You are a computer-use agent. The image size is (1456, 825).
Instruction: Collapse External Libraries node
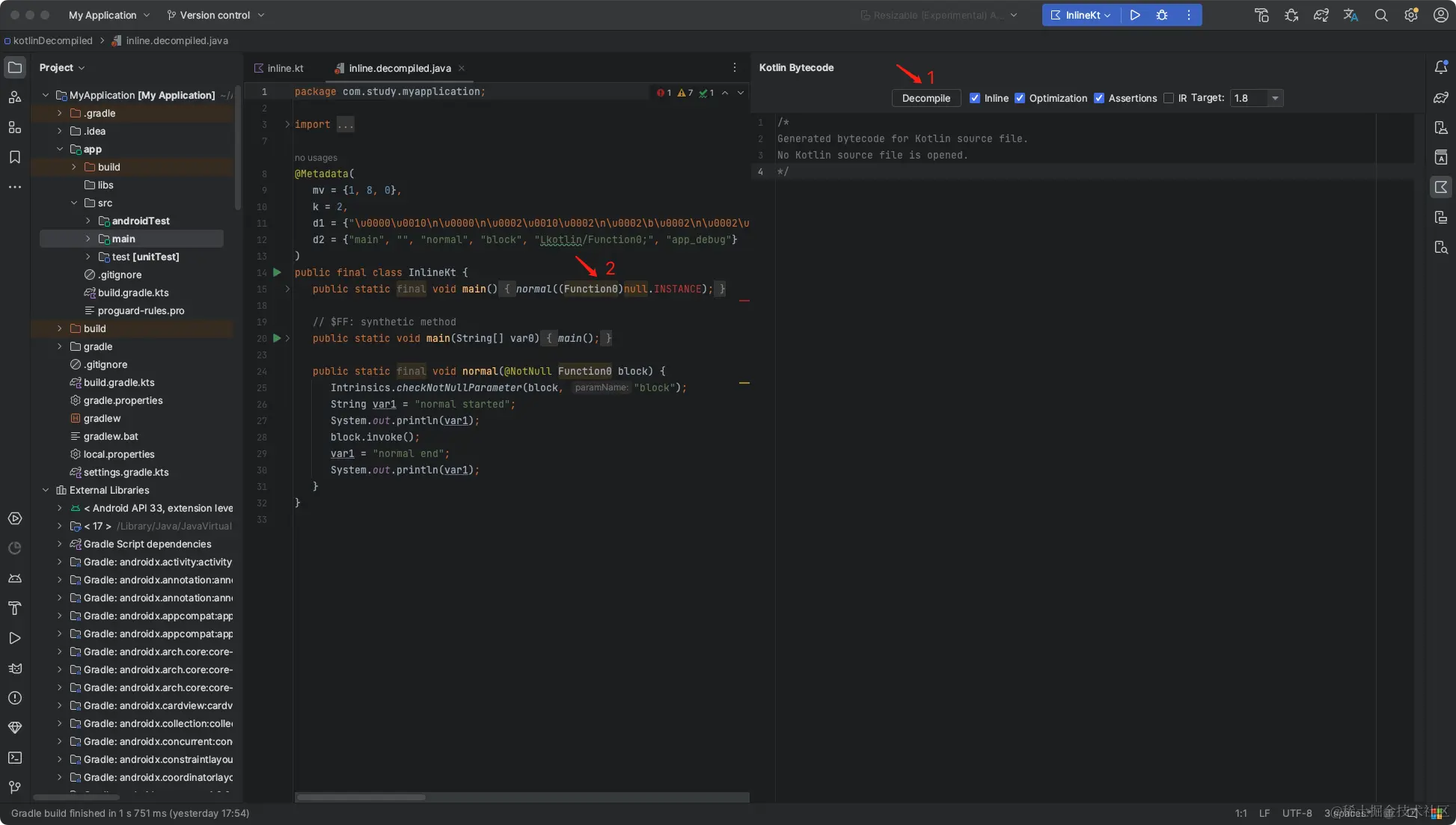46,490
